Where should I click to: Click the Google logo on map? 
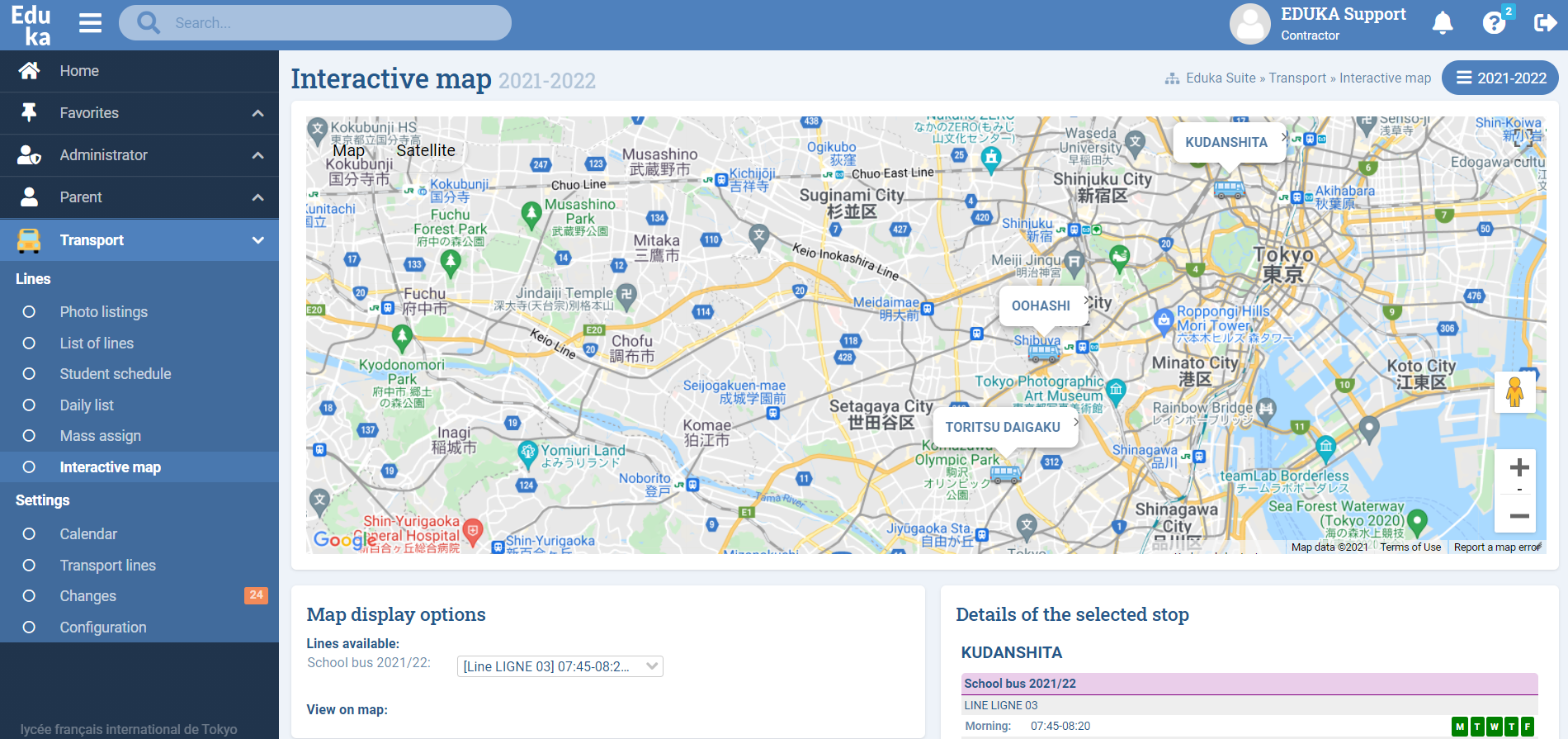345,540
